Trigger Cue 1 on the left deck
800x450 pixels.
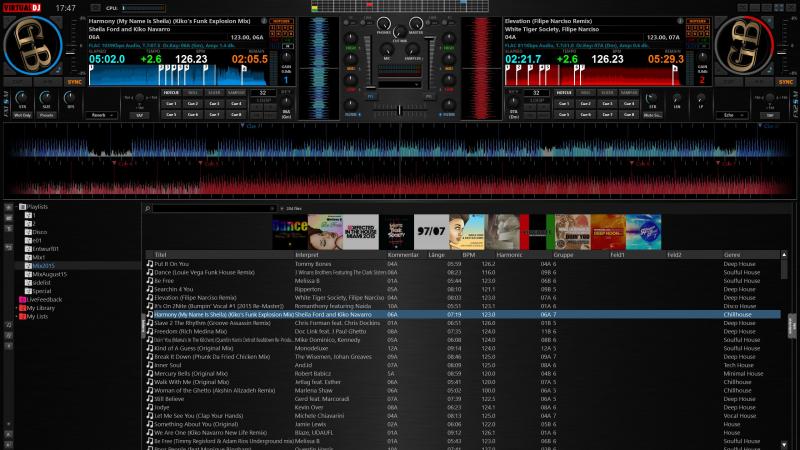tap(171, 104)
